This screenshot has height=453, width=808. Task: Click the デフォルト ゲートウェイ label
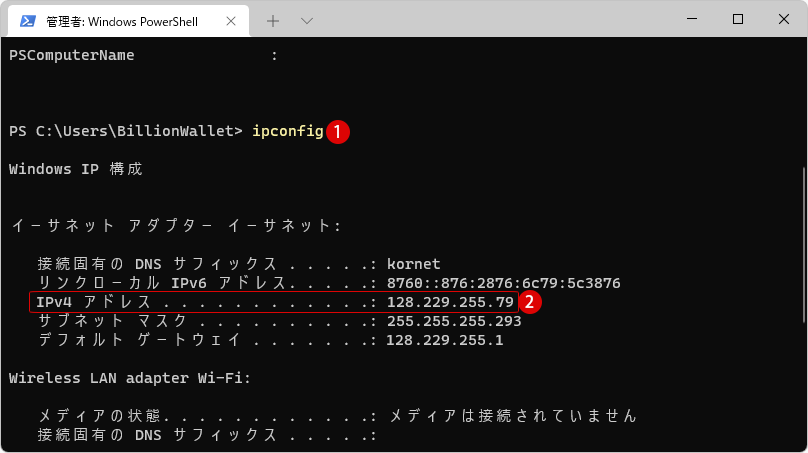[x=140, y=340]
